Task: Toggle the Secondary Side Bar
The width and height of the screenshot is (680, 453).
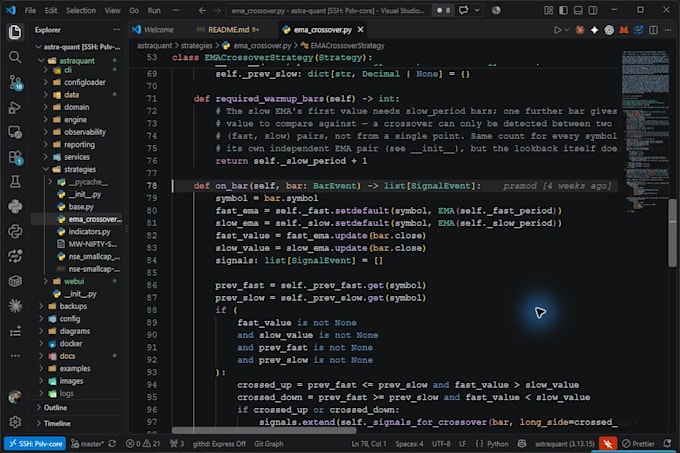Action: 593,10
